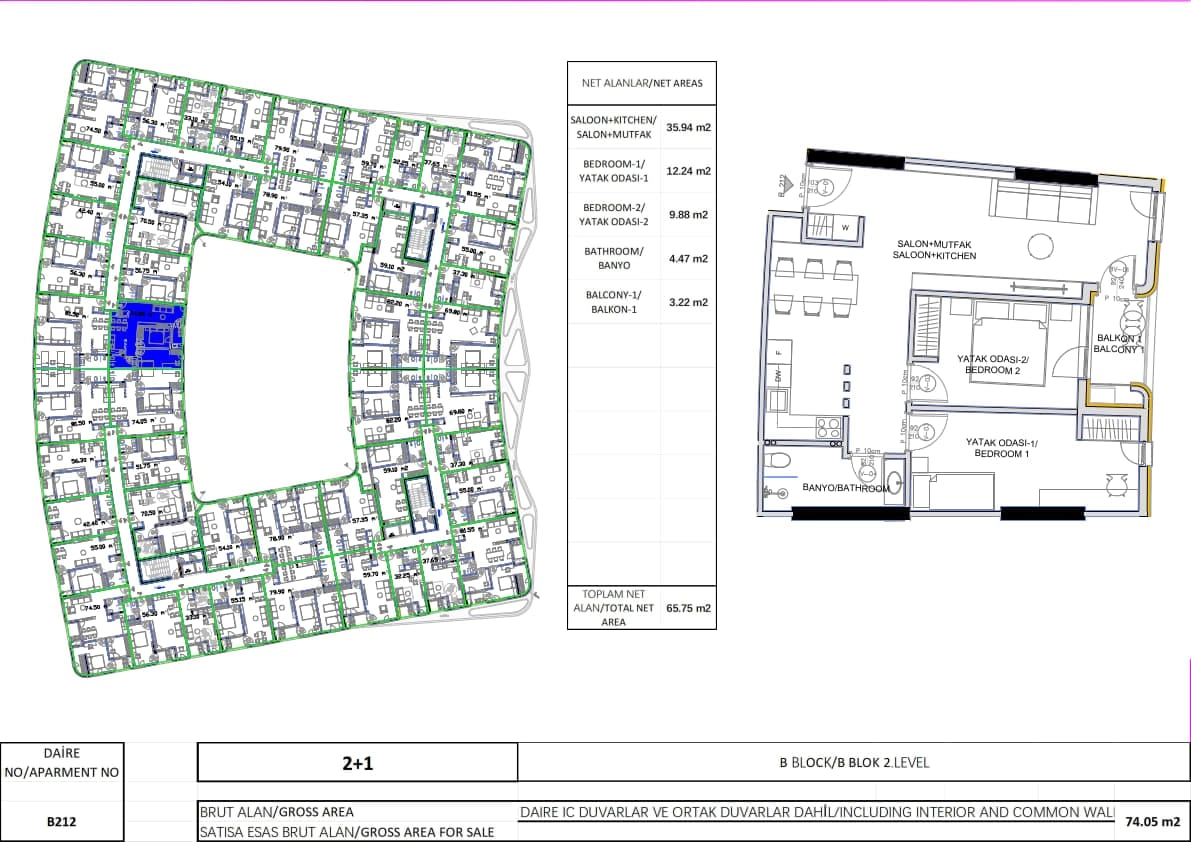
Task: Select the Bedroom 1 wardrobe symbol
Action: [1111, 428]
